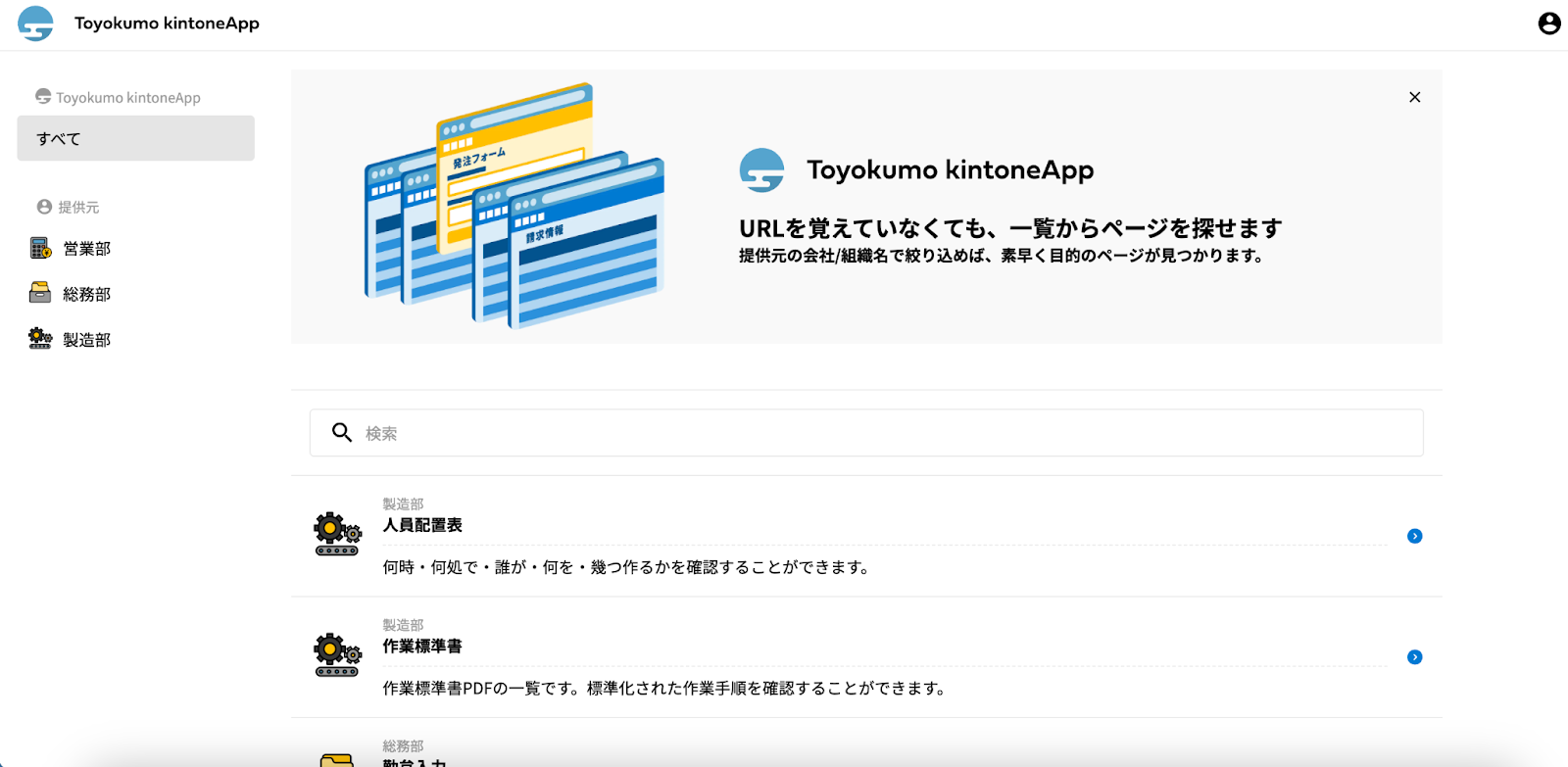Open the 人員配置表 page arrow
Screen dimensions: 1568x767
[x=1414, y=536]
